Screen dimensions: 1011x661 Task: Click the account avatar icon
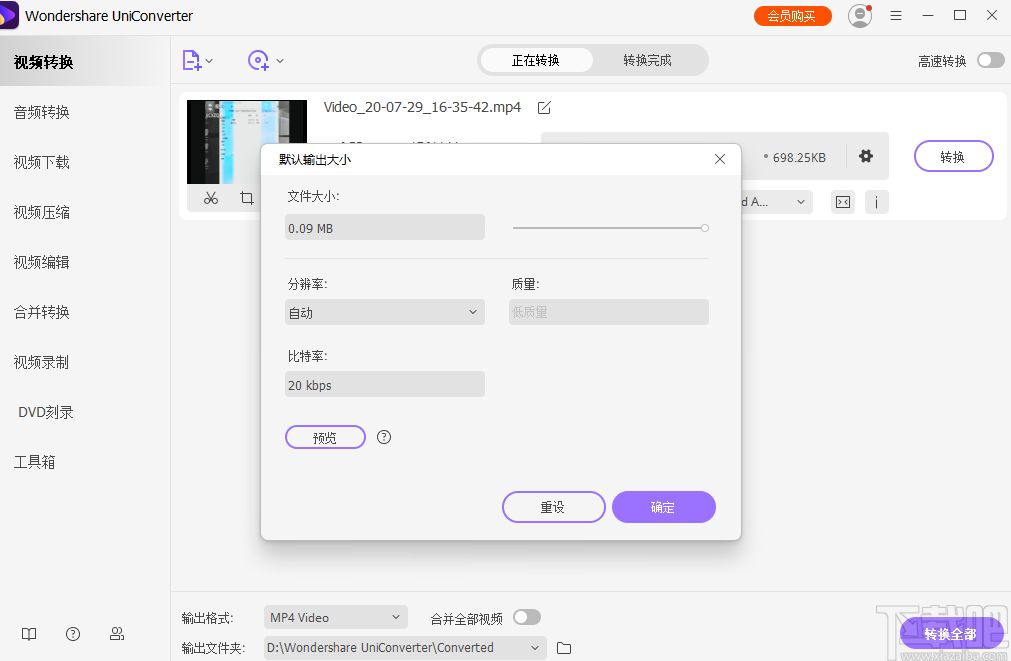coord(859,15)
